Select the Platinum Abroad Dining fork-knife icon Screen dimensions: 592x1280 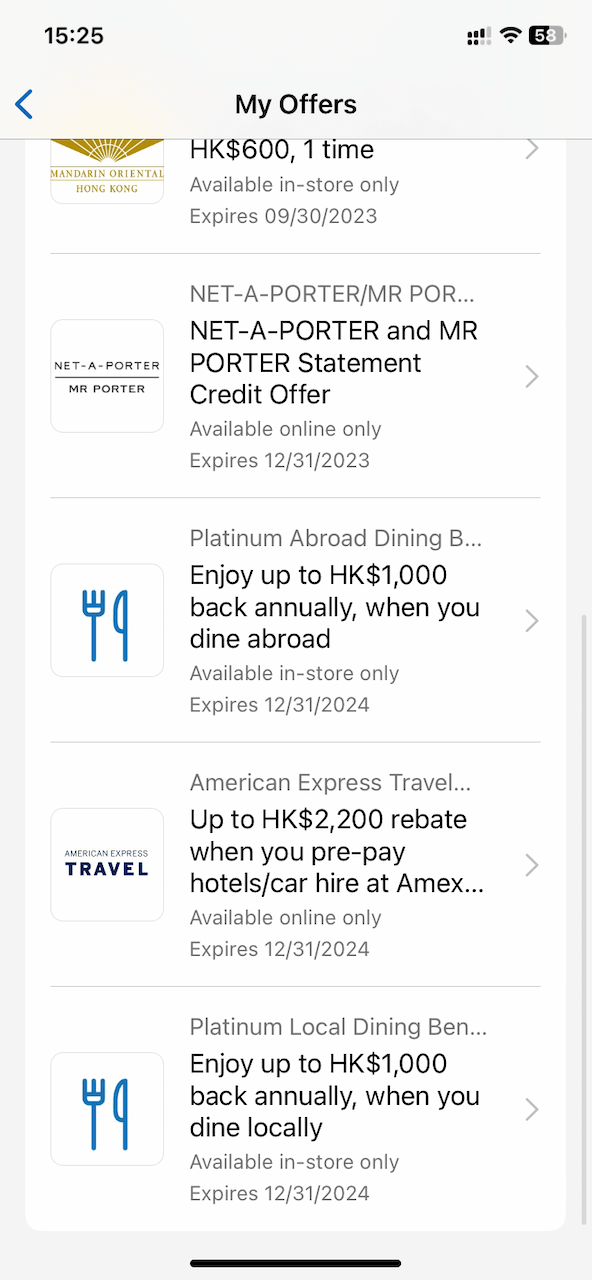coord(107,620)
